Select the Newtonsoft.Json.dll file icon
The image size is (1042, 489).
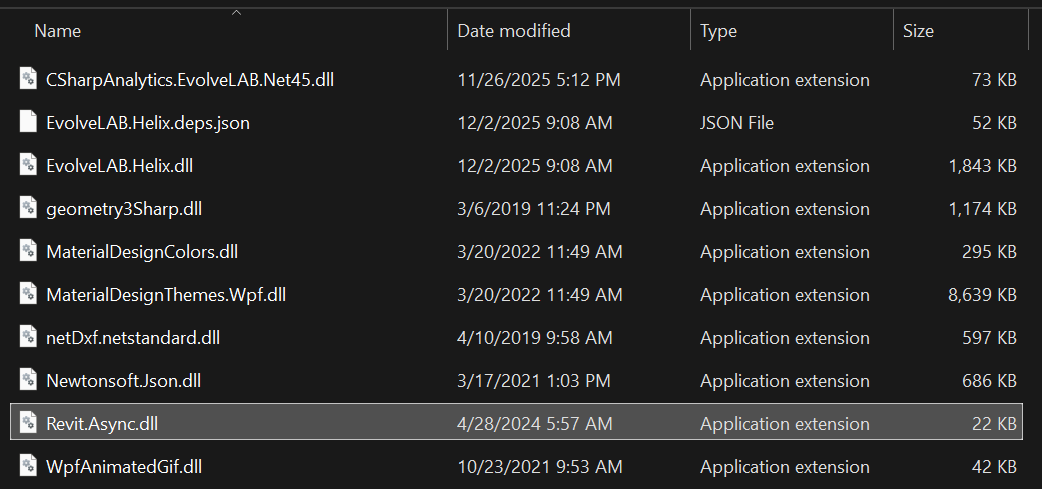(29, 381)
